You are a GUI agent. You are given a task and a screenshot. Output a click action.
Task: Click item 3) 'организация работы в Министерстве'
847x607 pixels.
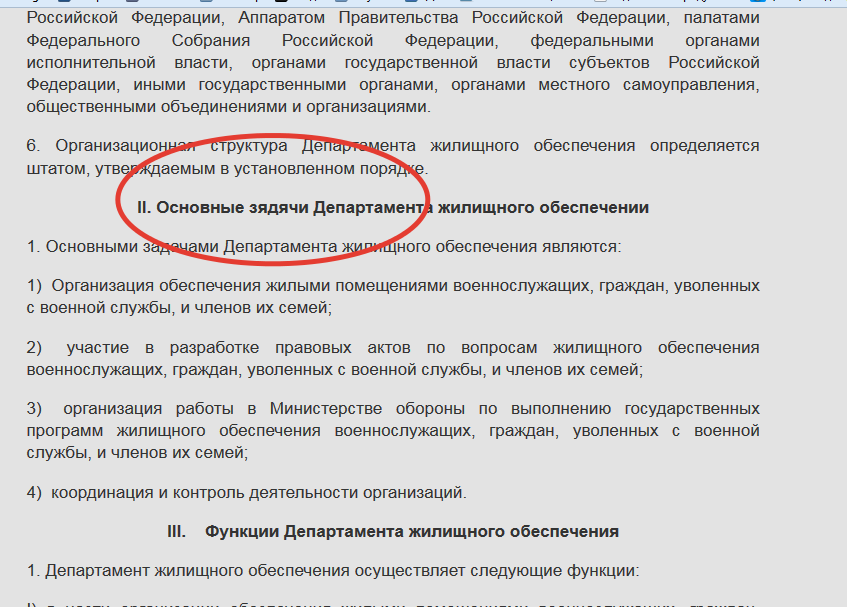(x=392, y=409)
